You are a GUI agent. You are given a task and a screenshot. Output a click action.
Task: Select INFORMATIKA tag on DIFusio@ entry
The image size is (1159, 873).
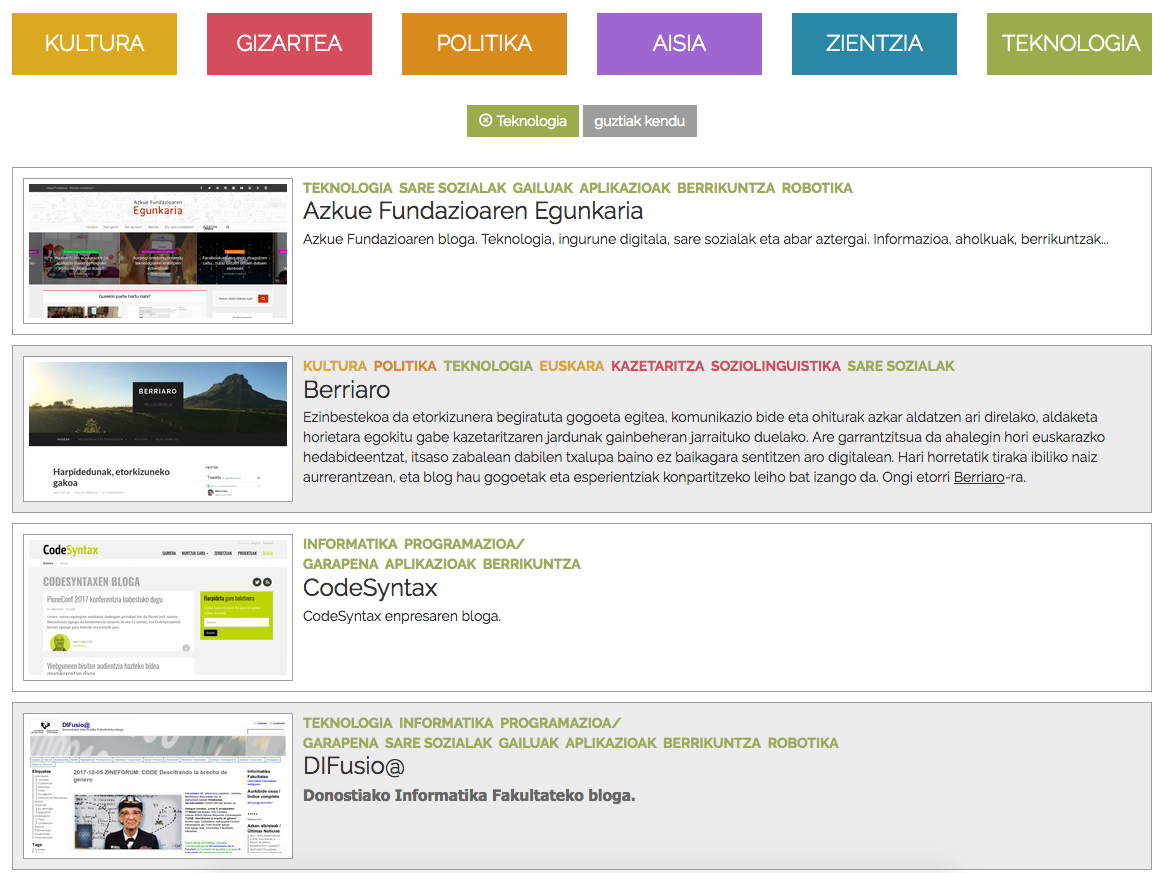tap(446, 723)
